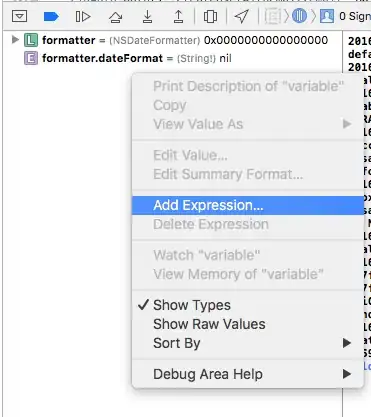Click the formatter local variable L icon
371x417 pixels.
[x=31, y=40]
